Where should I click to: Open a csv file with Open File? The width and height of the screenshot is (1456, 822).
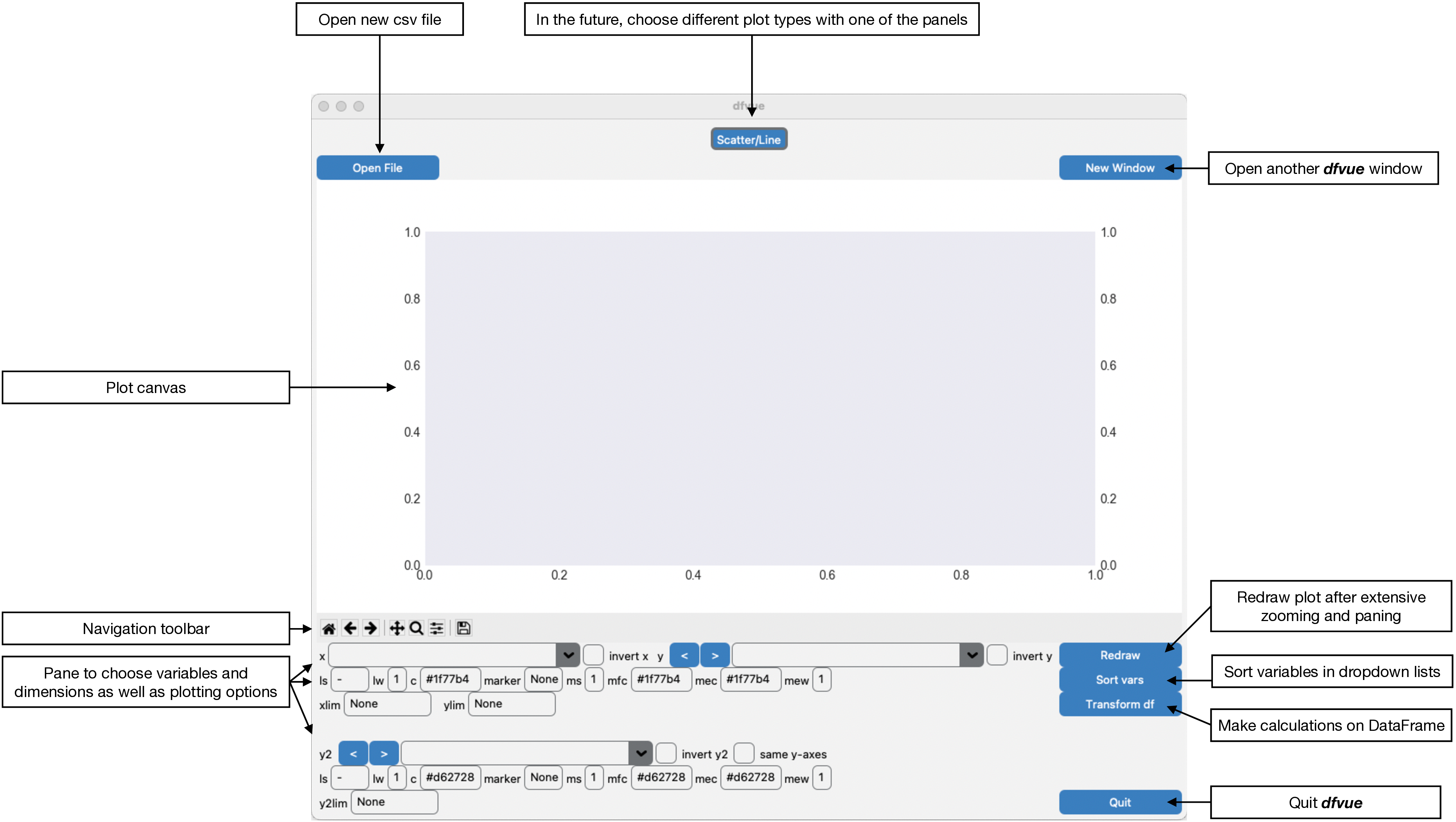click(378, 167)
